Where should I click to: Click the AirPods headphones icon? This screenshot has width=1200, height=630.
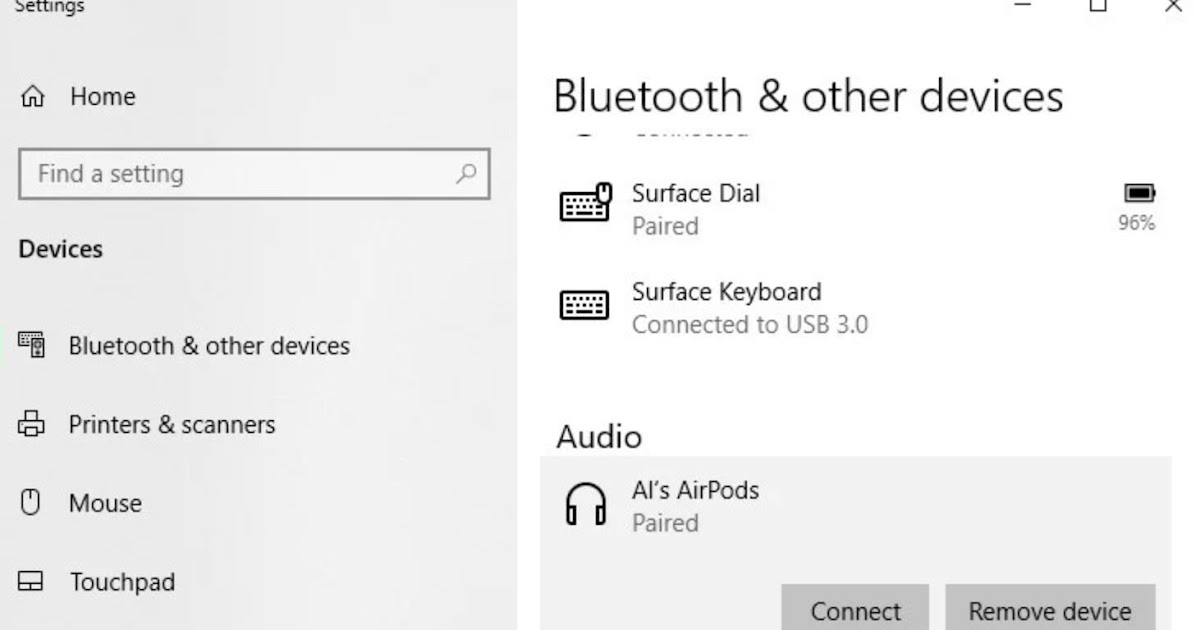pos(585,505)
